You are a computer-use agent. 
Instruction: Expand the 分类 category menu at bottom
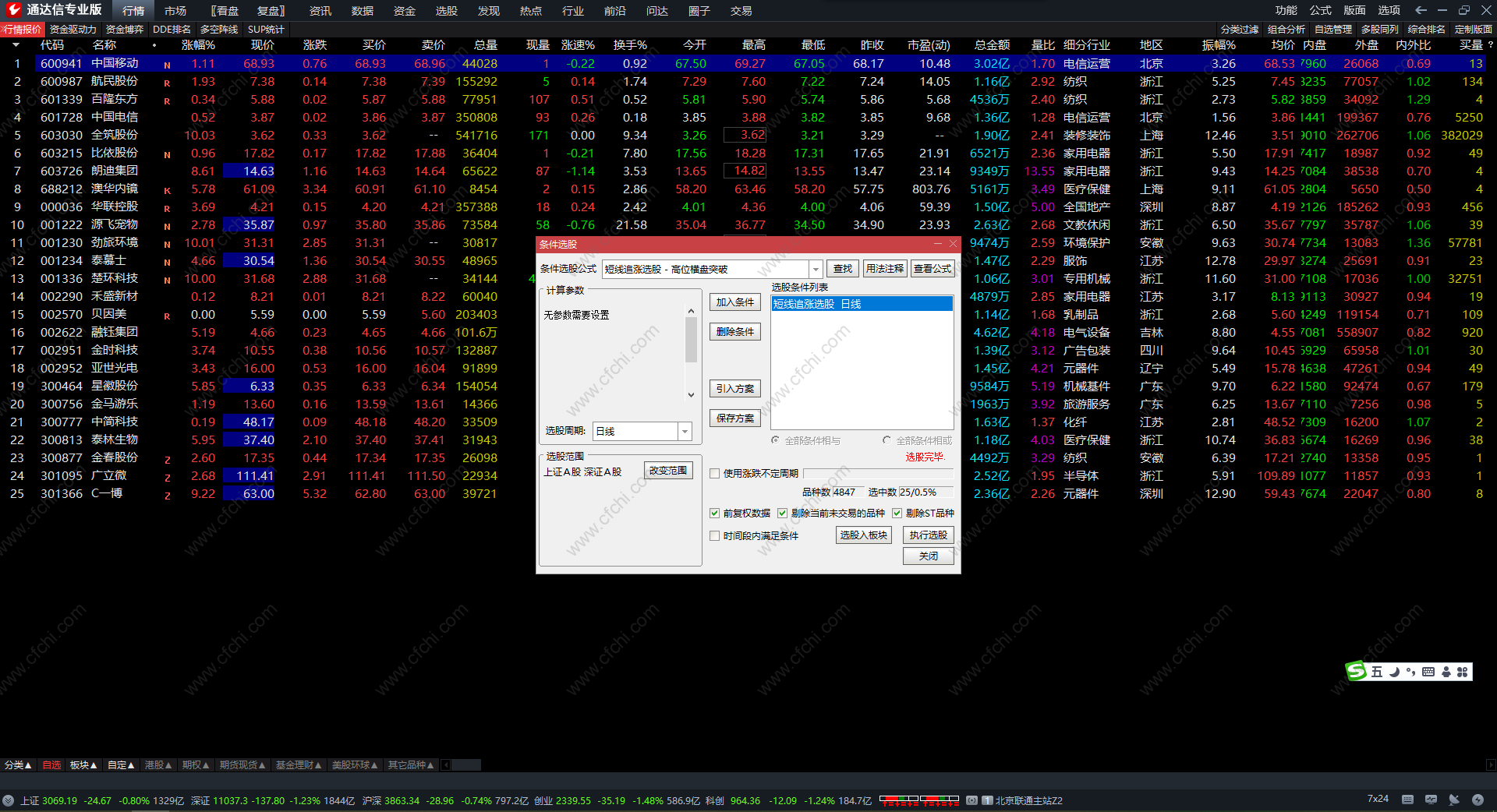click(18, 765)
